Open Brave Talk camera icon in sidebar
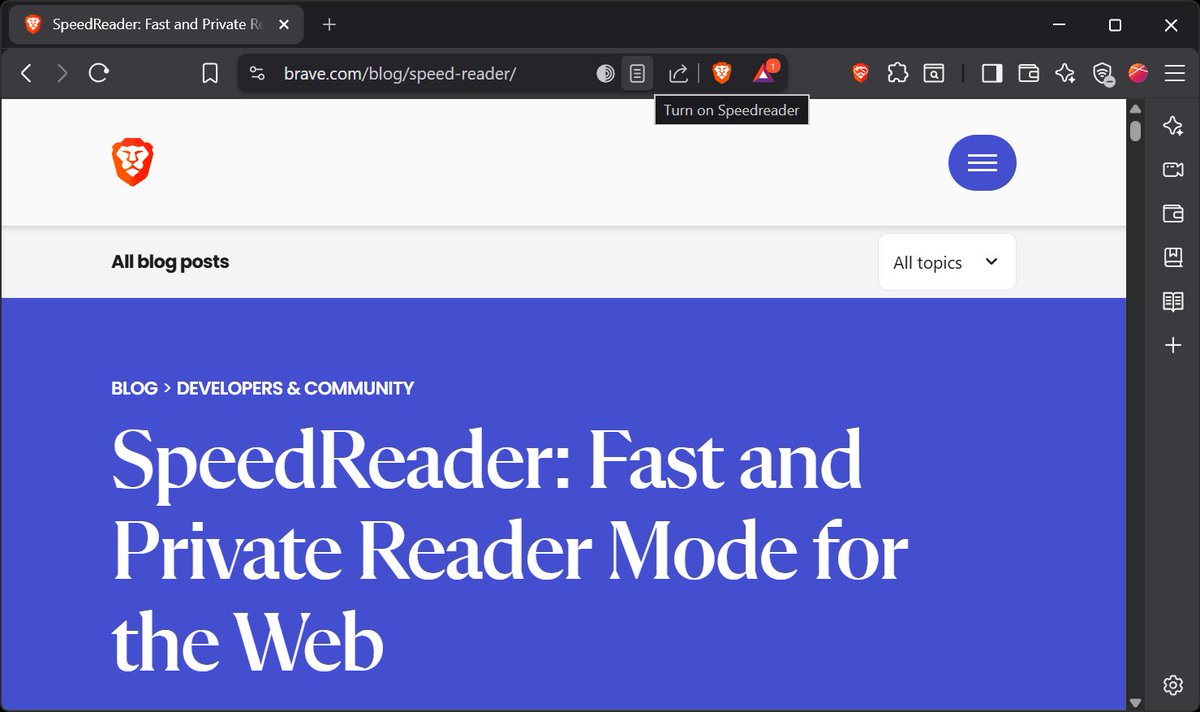Screen dimensions: 1200x712 click(x=1173, y=170)
